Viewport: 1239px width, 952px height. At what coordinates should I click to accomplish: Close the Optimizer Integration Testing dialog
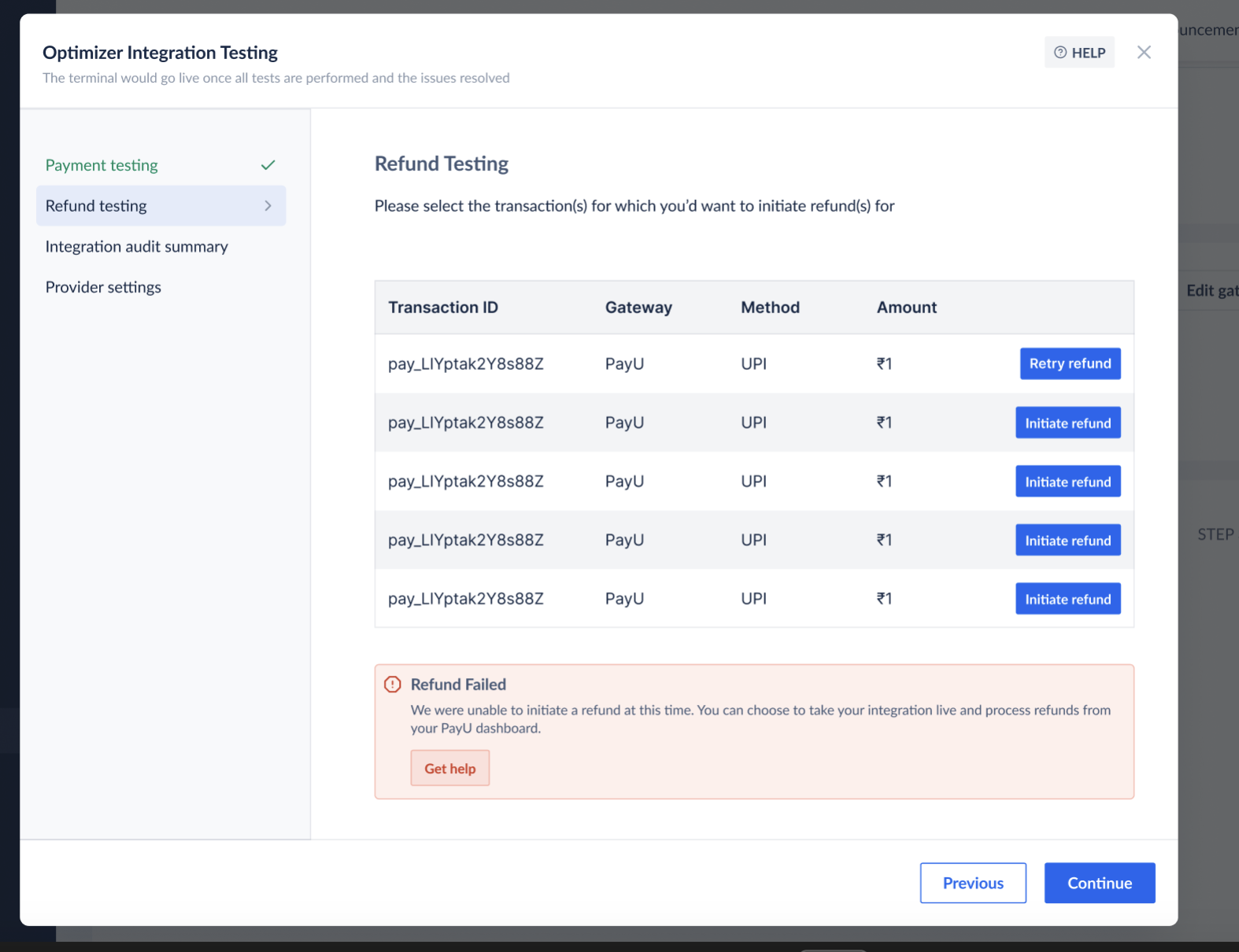point(1144,53)
